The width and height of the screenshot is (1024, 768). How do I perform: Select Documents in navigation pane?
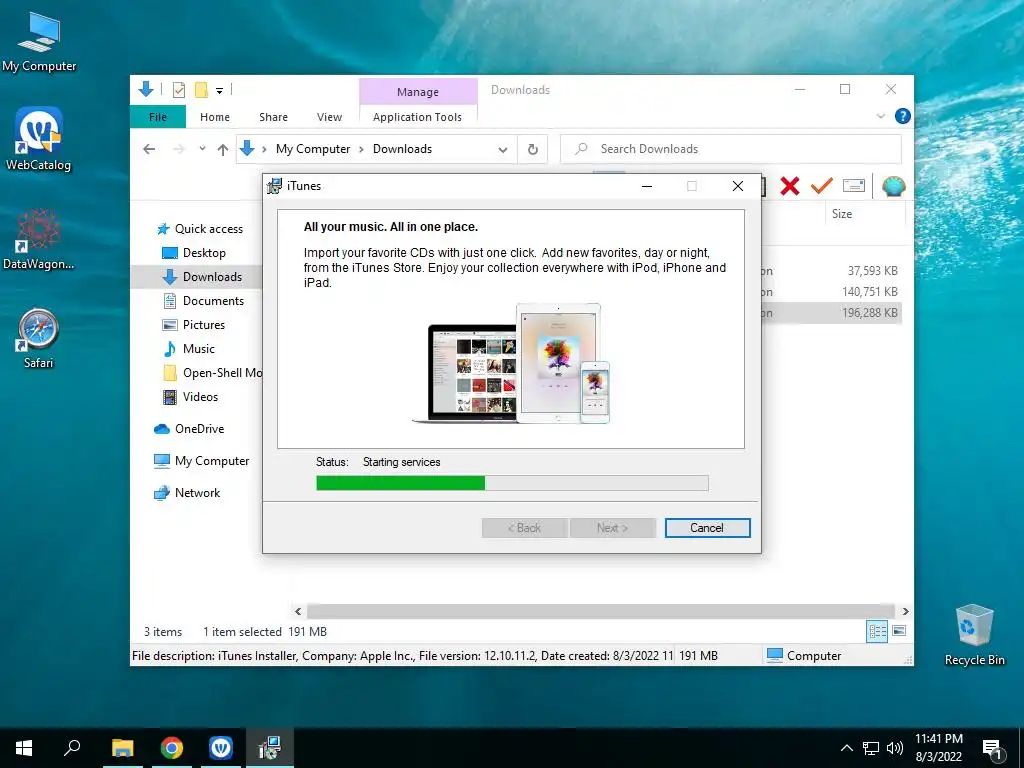point(213,301)
